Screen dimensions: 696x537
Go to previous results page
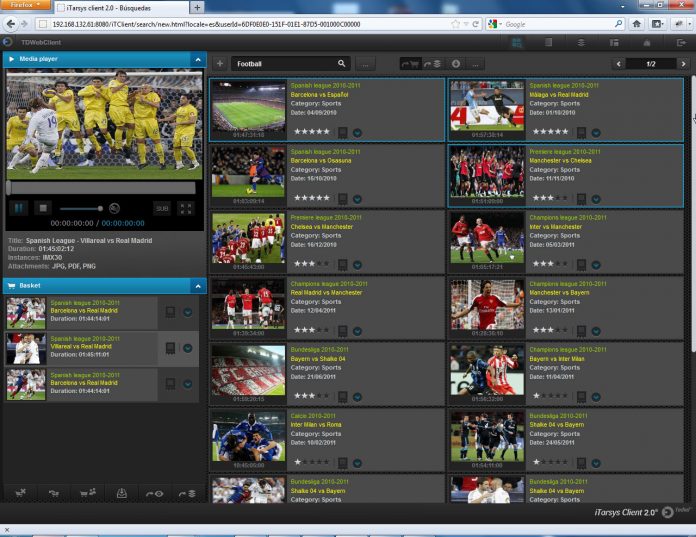point(620,64)
